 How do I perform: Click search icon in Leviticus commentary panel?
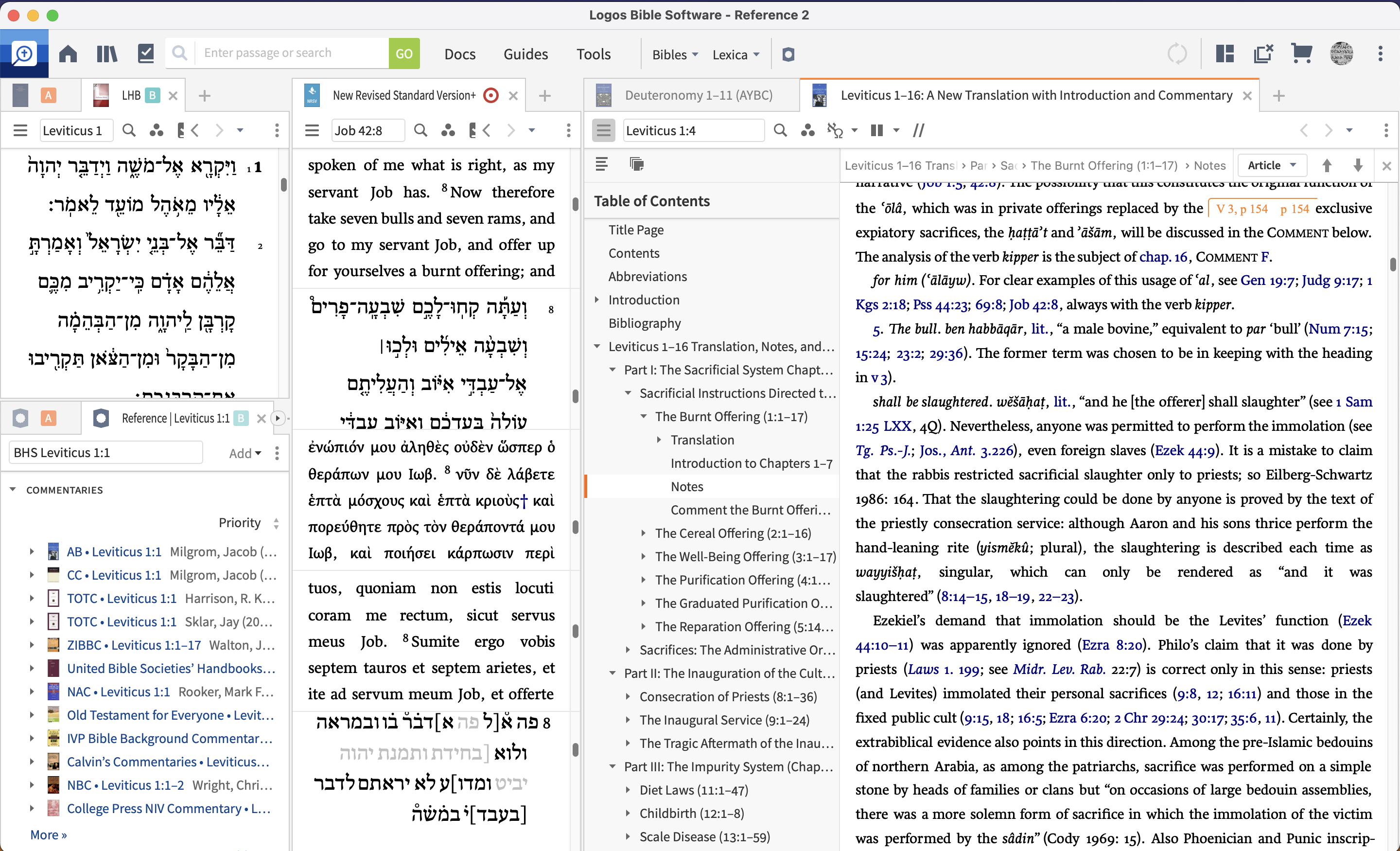780,131
